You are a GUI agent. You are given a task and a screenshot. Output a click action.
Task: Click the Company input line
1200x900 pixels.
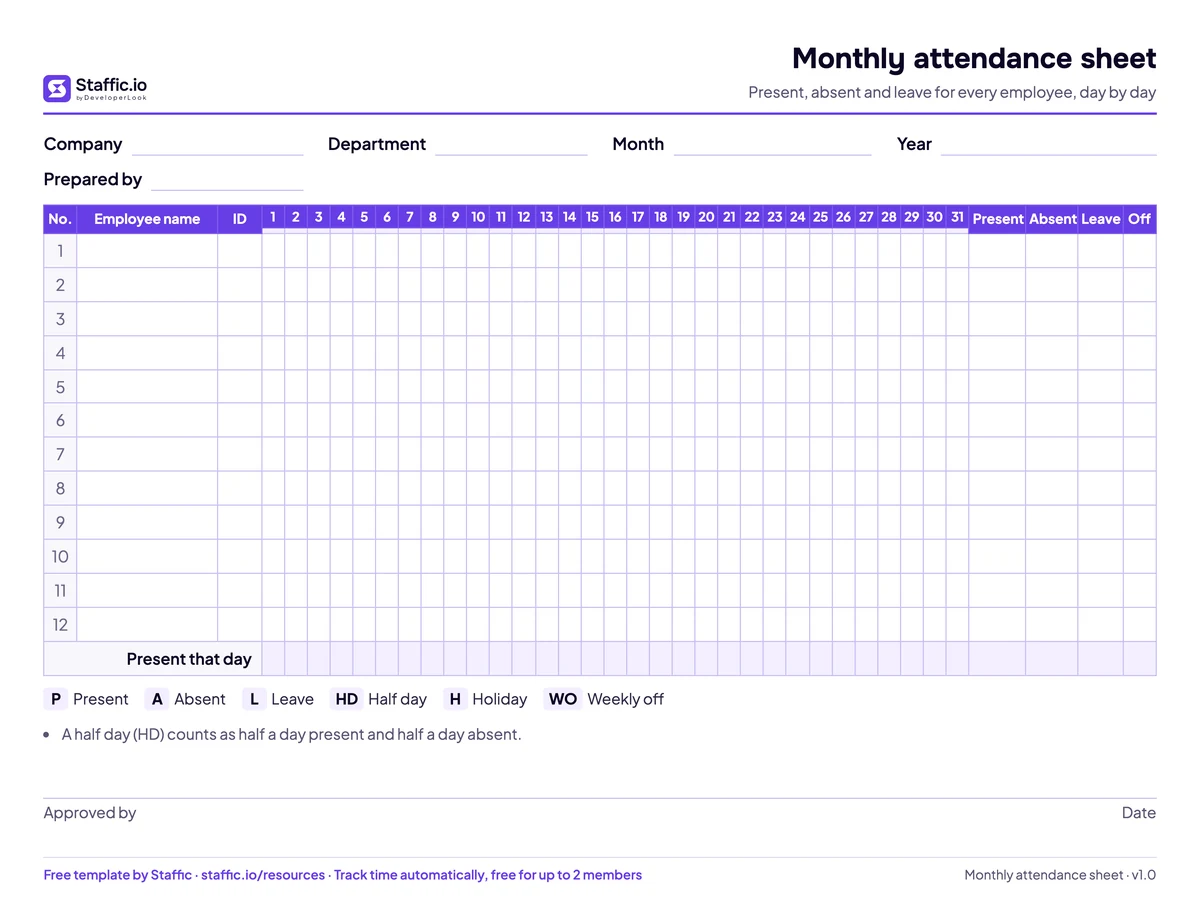217,146
